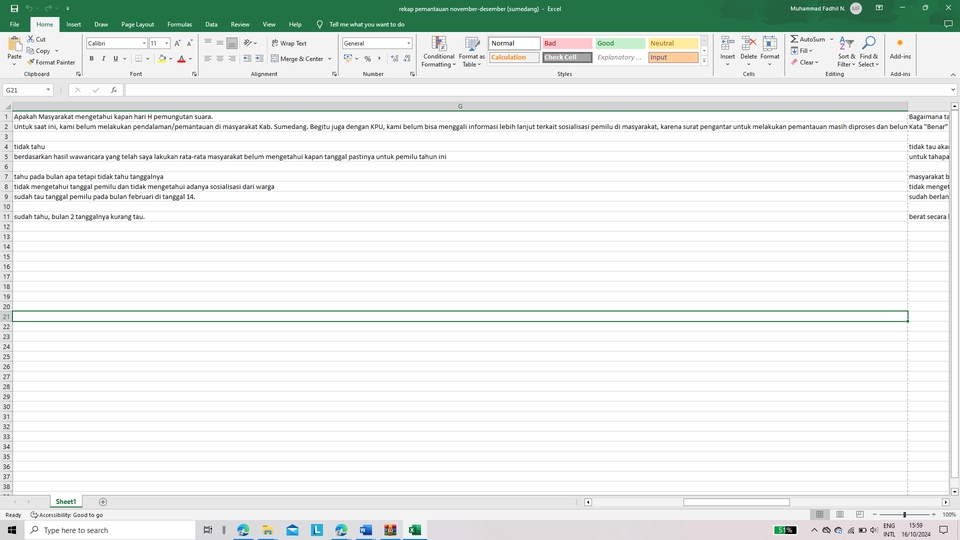Viewport: 960px width, 540px height.
Task: Click the Percent Style icon
Action: pyautogui.click(x=367, y=59)
